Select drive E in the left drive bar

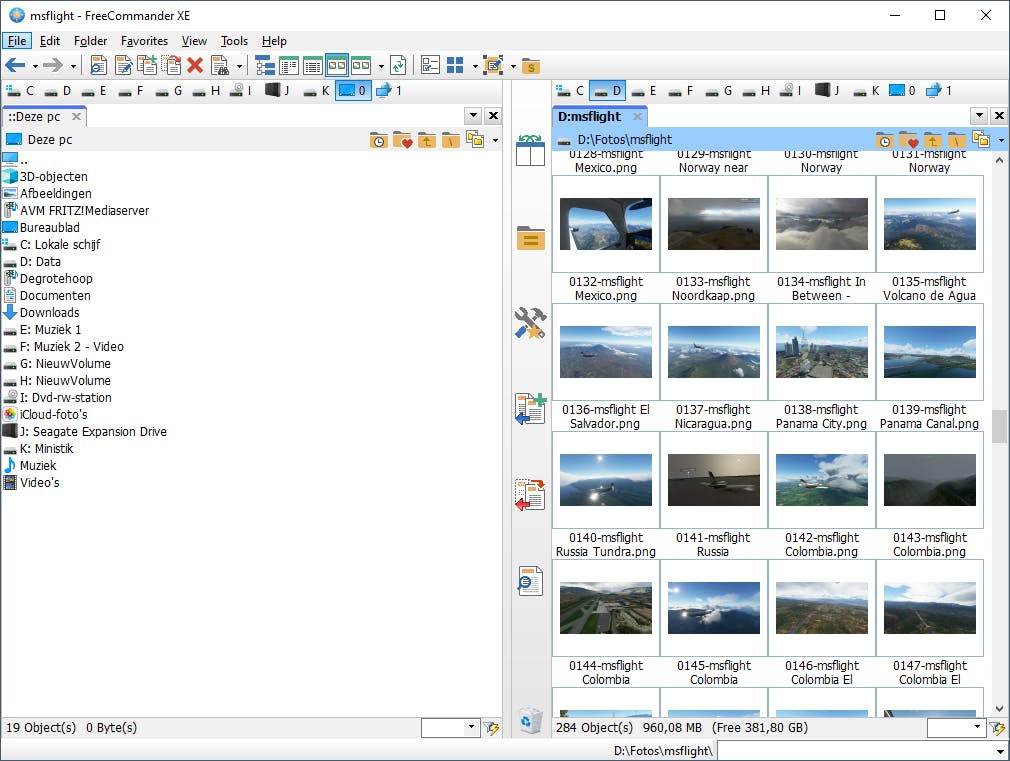[94, 91]
